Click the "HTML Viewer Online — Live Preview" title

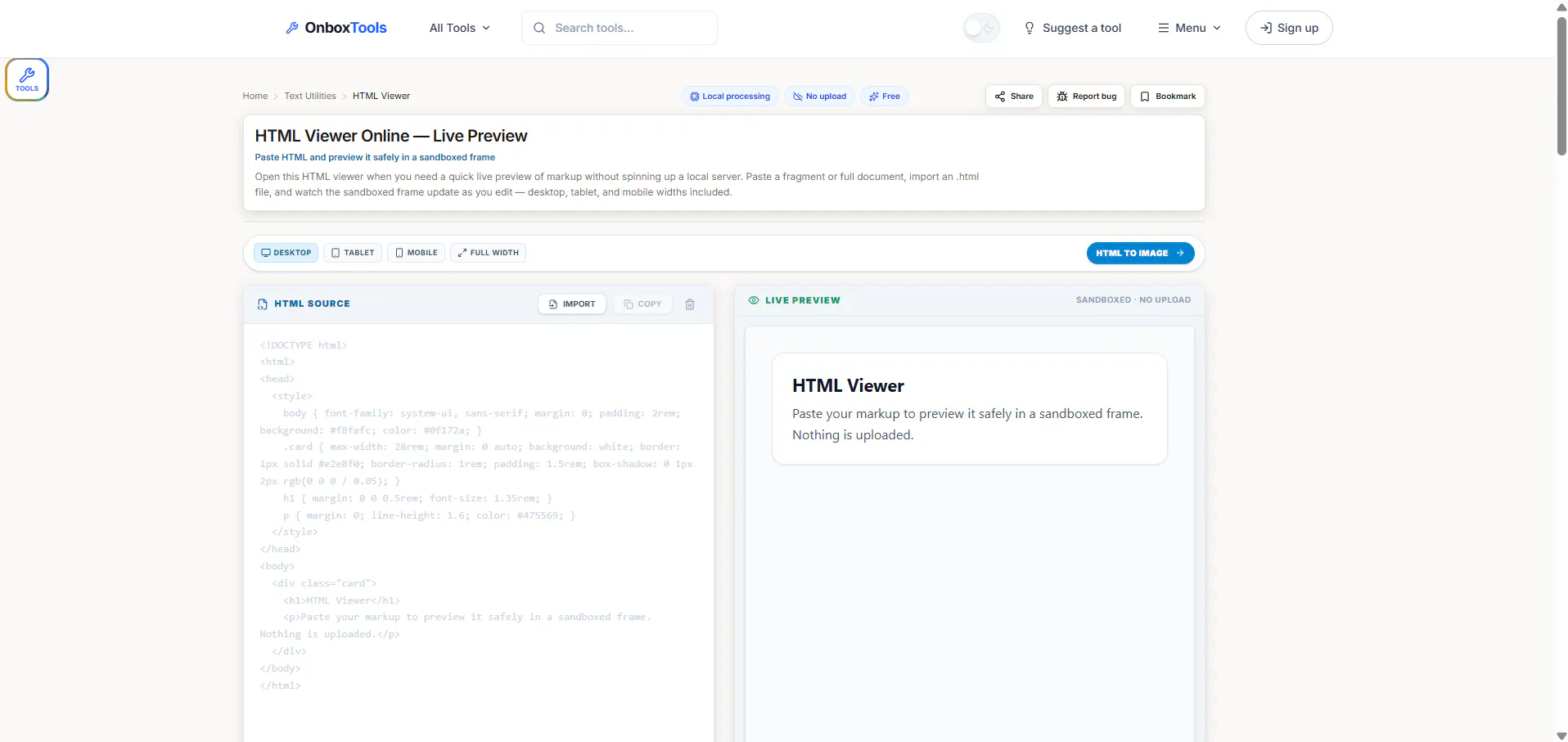point(391,136)
